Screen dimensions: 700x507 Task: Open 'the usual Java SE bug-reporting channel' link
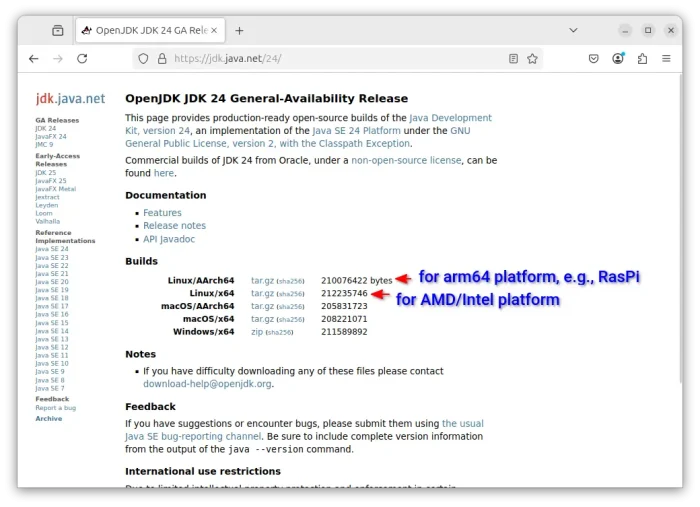click(304, 430)
